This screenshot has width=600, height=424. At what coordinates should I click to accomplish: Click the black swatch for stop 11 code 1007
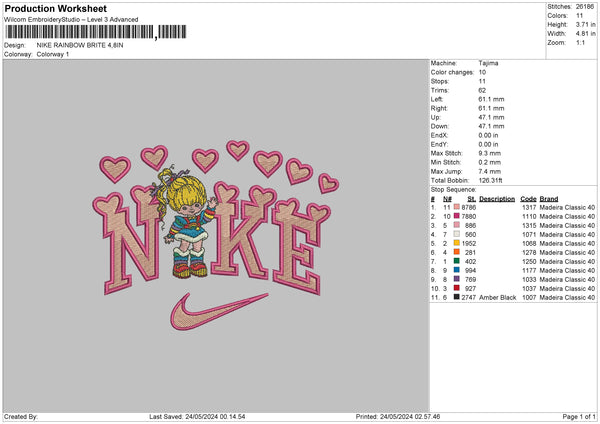click(457, 297)
